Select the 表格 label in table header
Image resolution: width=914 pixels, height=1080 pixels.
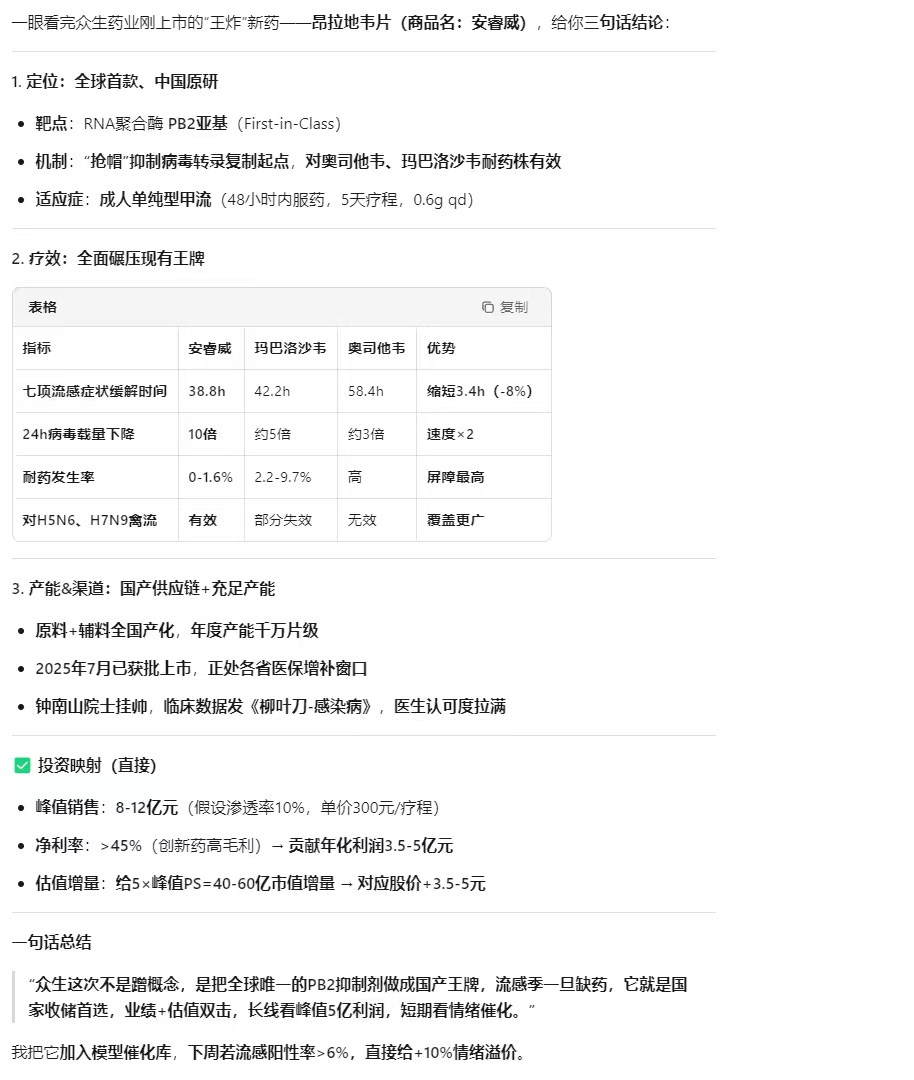click(43, 307)
